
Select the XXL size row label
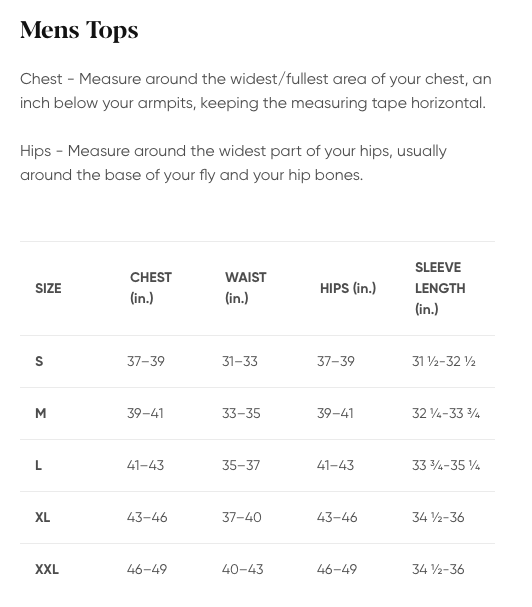pyautogui.click(x=47, y=569)
